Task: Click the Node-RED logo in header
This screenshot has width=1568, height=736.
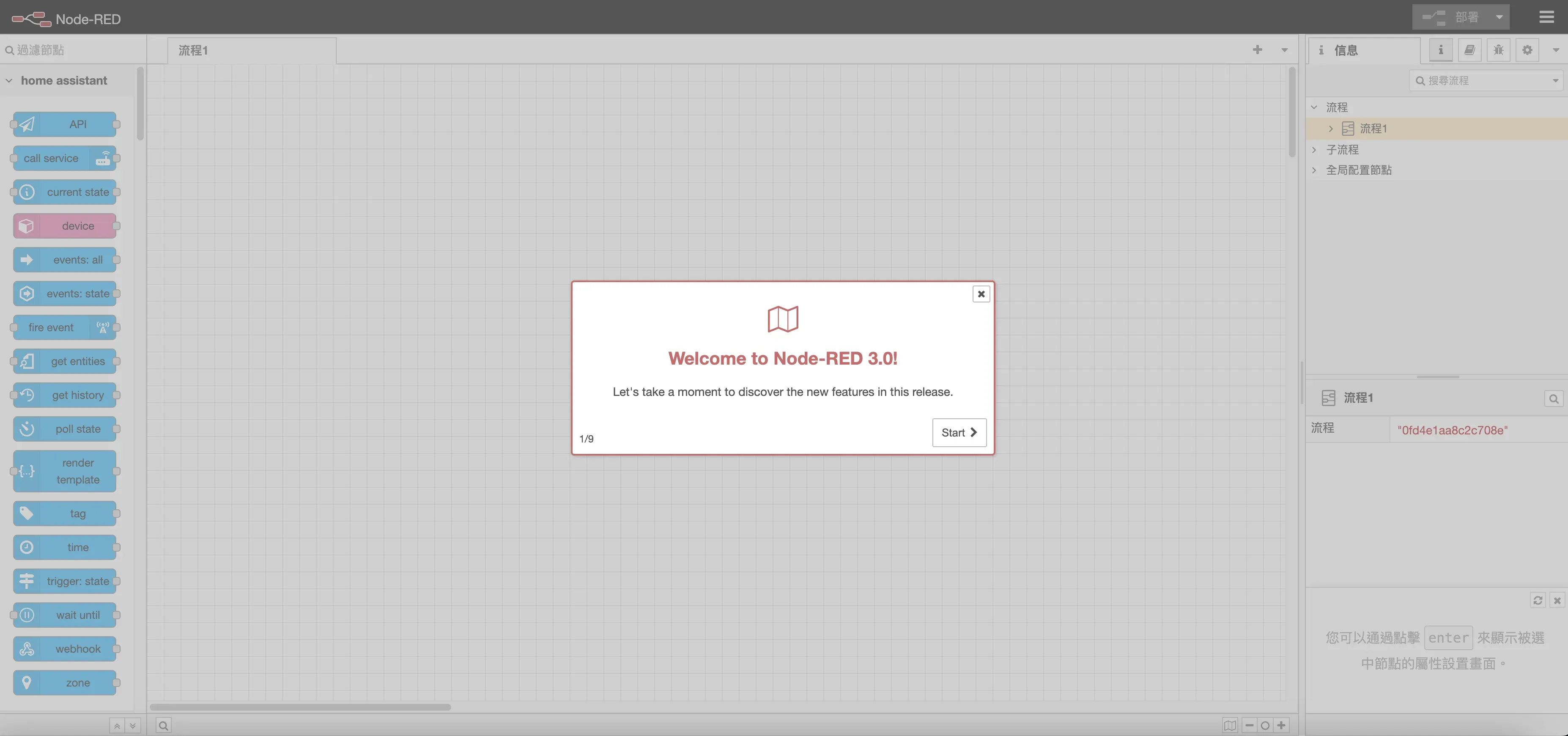Action: pos(66,19)
